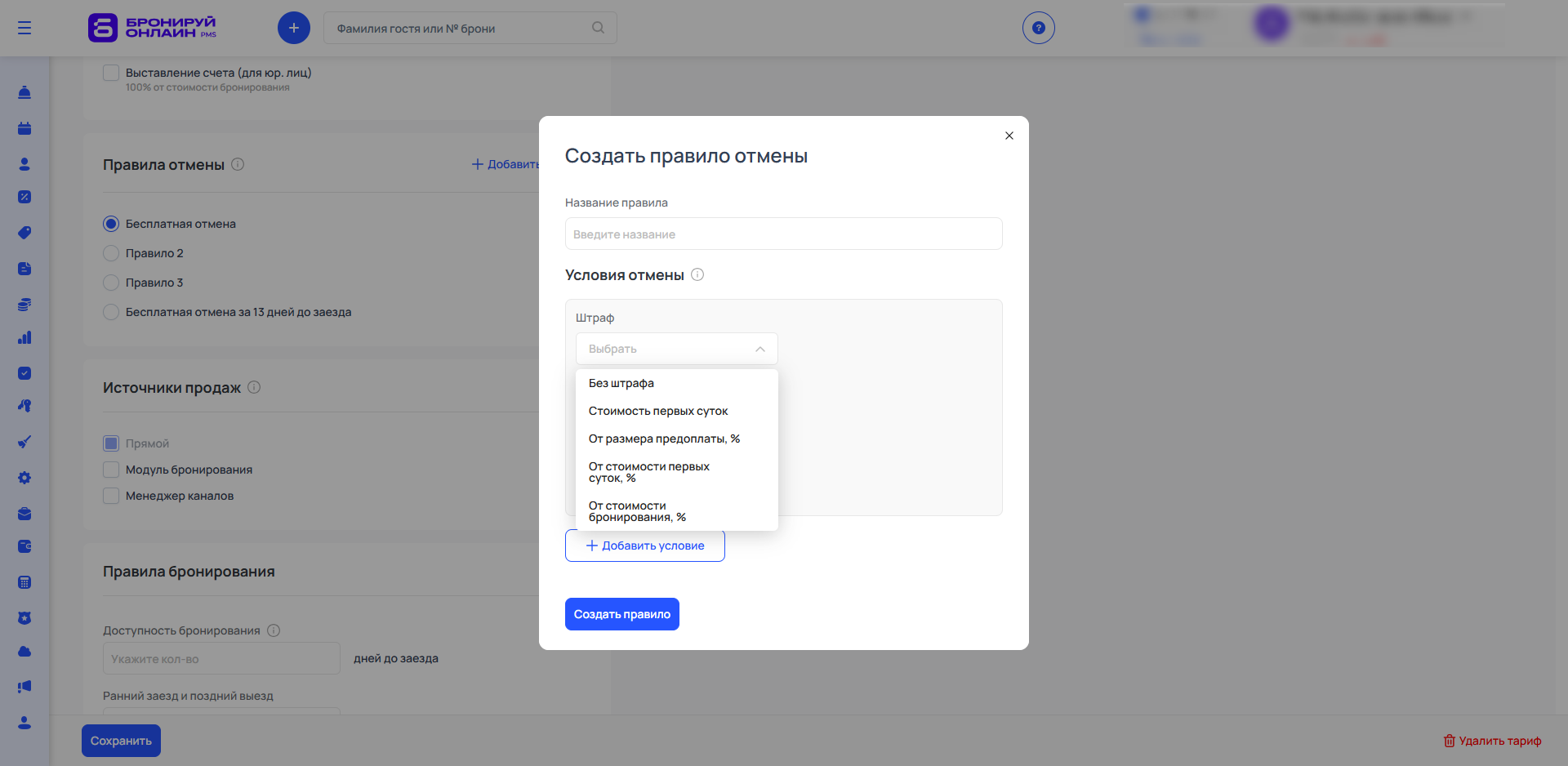Open the cloud sidebar icon
The image size is (1568, 766).
(24, 651)
